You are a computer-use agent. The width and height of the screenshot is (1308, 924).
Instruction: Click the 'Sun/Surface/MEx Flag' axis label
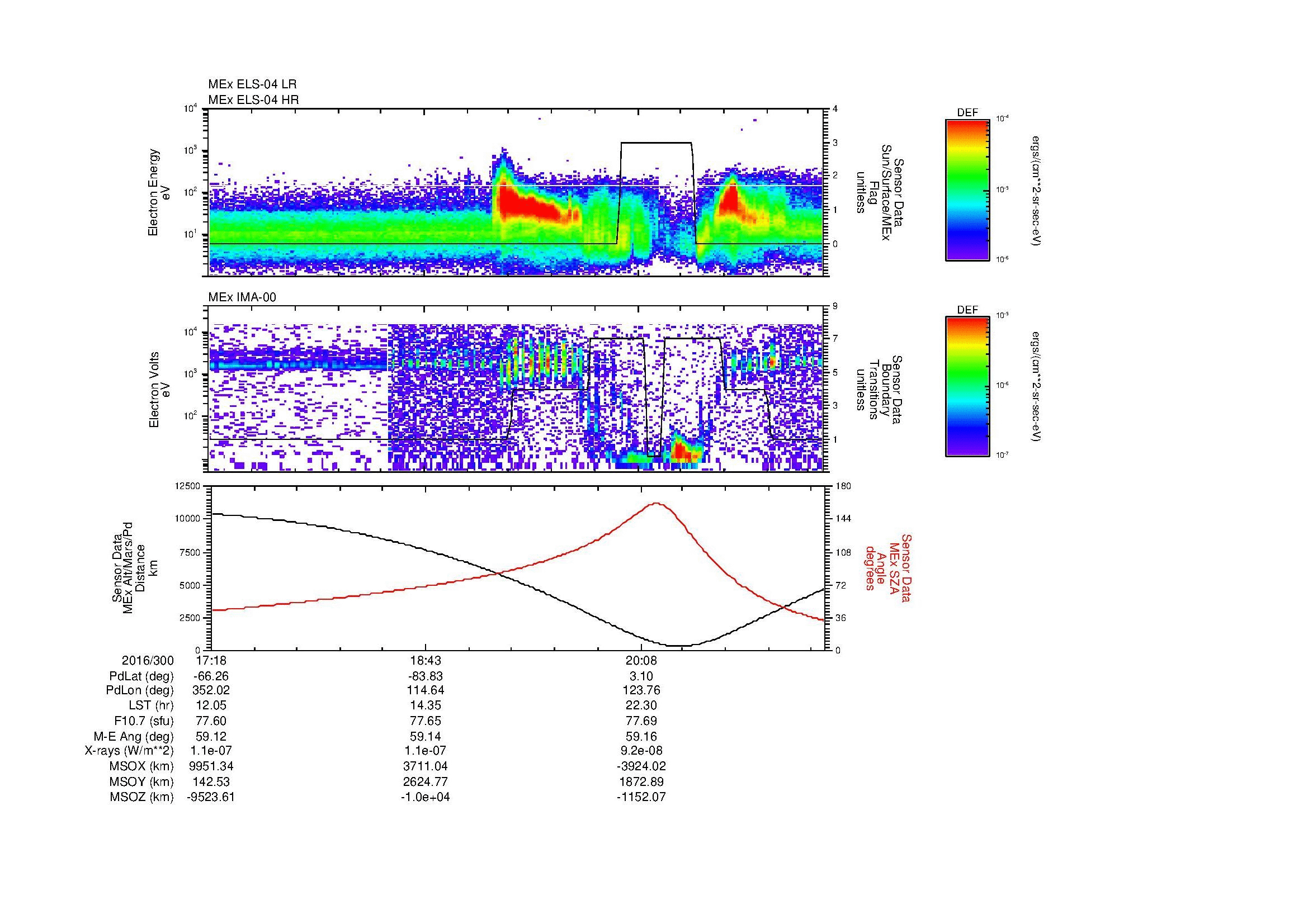[880, 192]
